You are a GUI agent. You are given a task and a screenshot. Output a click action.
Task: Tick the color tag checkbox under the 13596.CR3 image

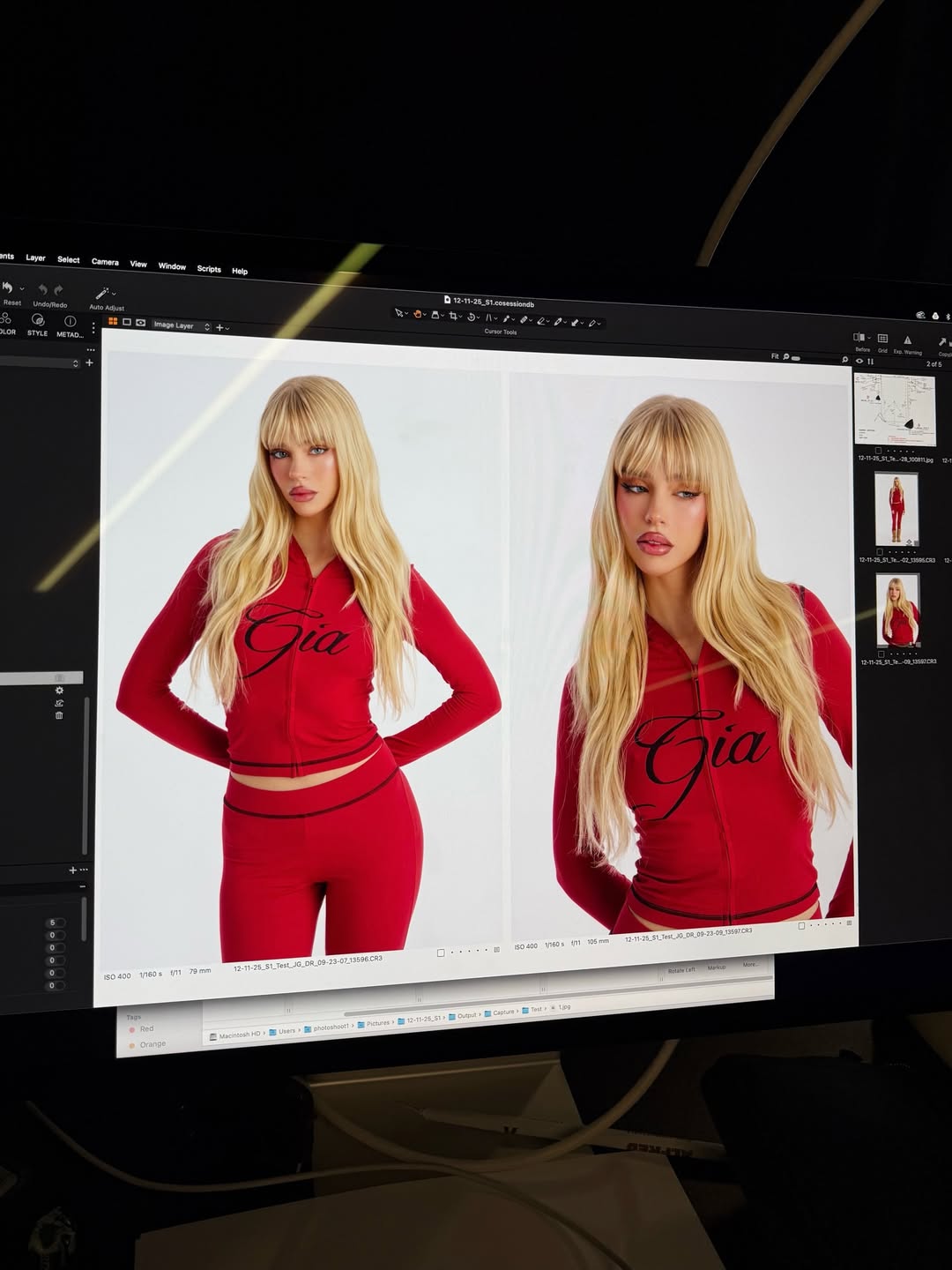coord(441,952)
